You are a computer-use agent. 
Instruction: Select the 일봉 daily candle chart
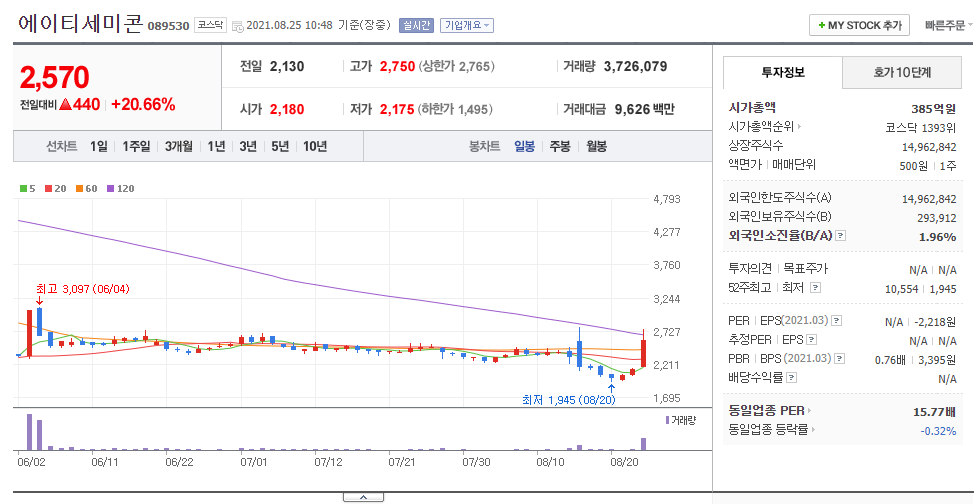point(524,146)
